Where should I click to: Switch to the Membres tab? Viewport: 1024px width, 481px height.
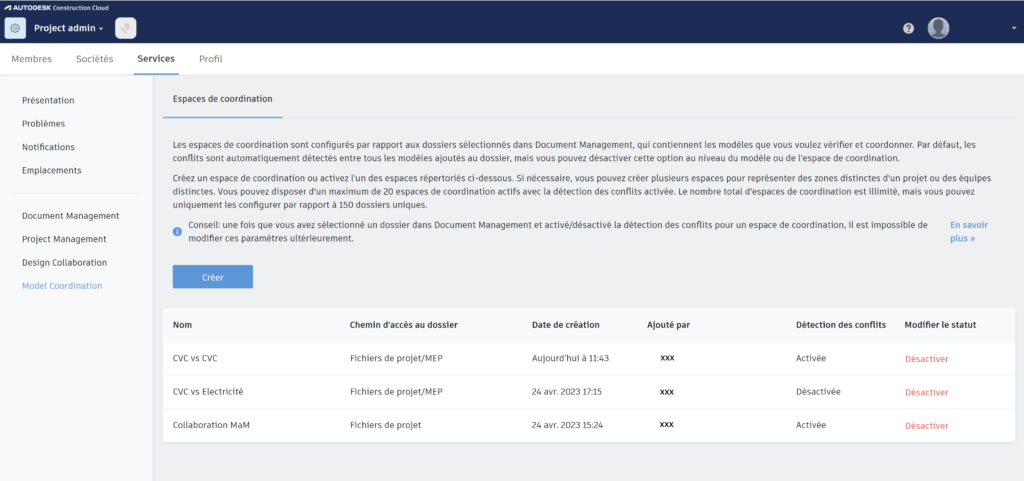click(x=31, y=59)
